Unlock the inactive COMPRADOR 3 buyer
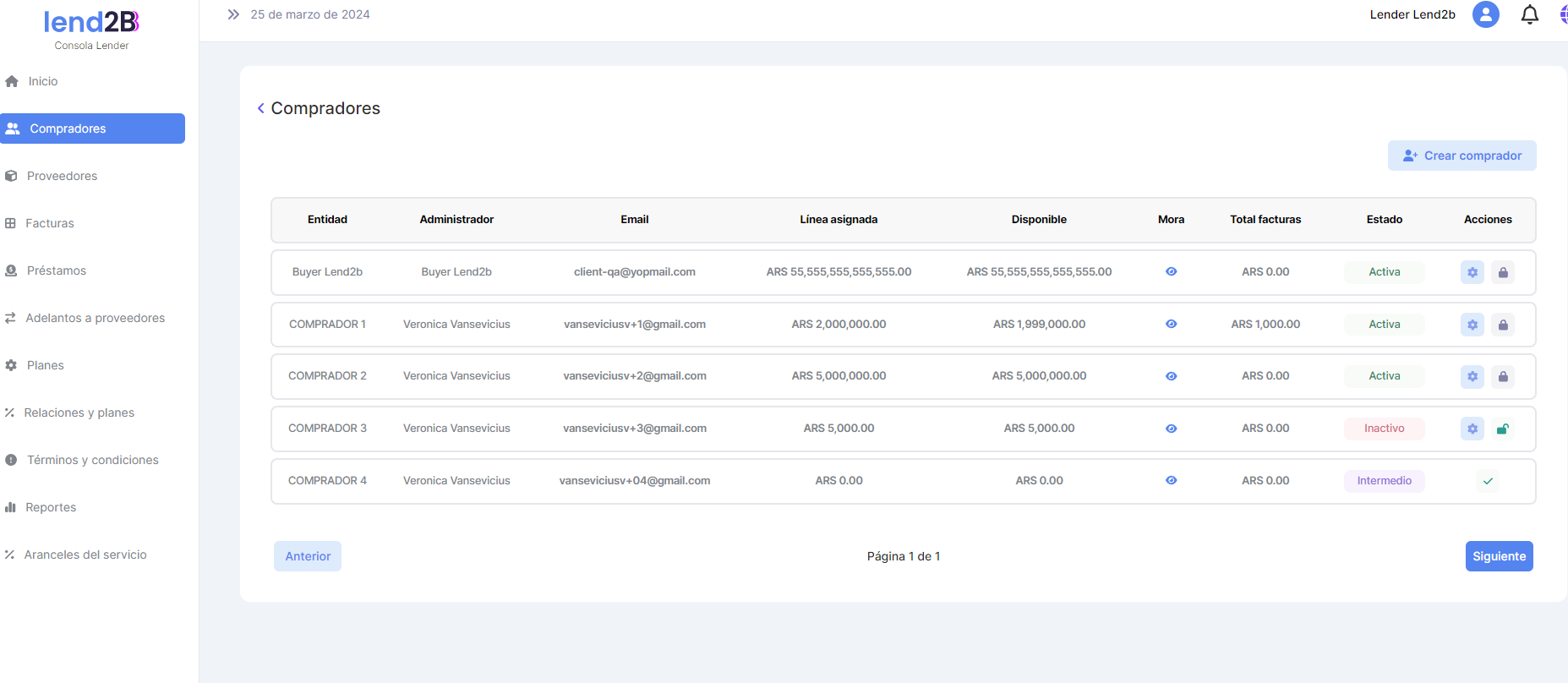The height and width of the screenshot is (683, 1568). click(x=1502, y=429)
